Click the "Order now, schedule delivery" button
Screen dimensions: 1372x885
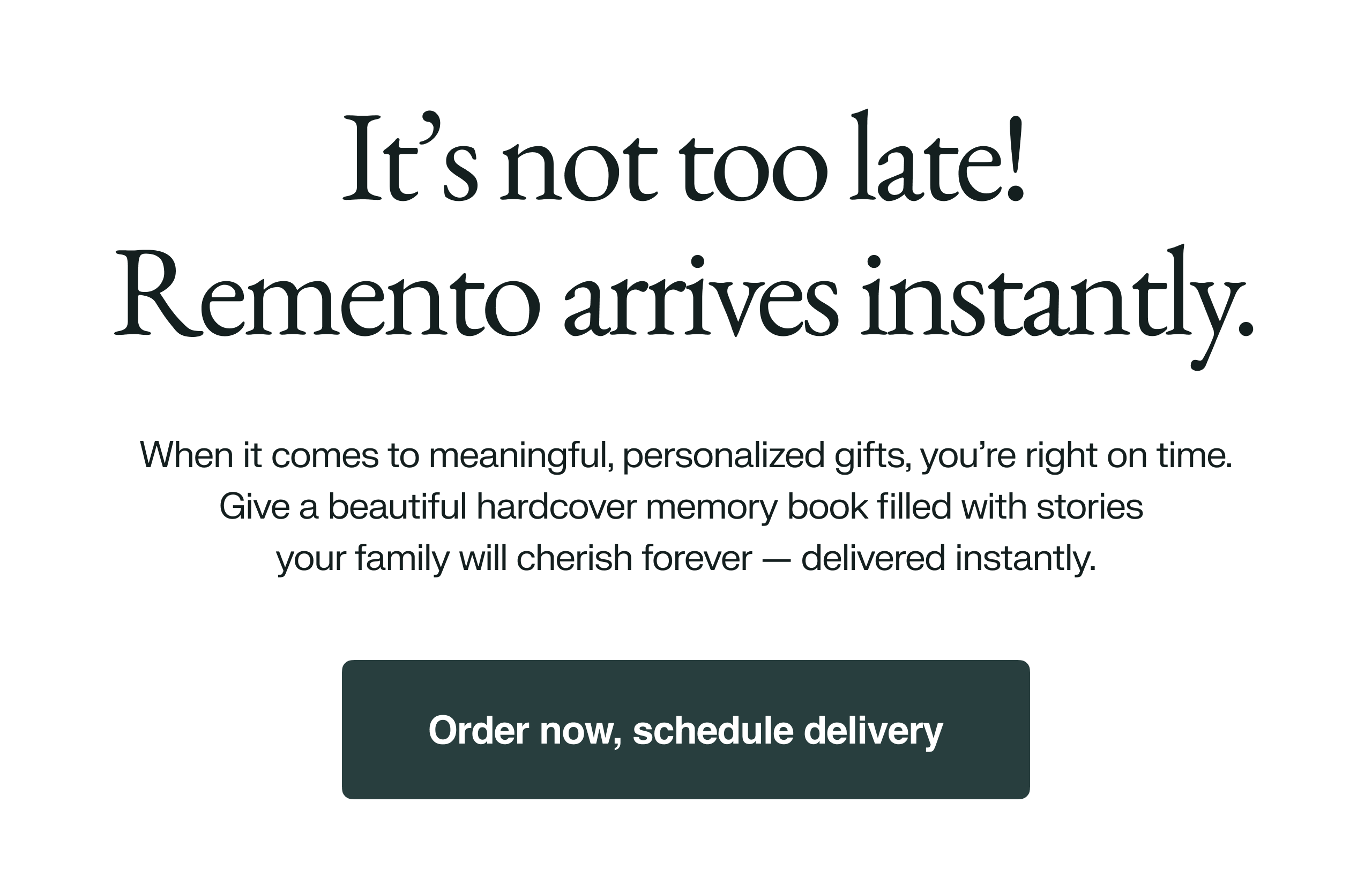coord(685,730)
